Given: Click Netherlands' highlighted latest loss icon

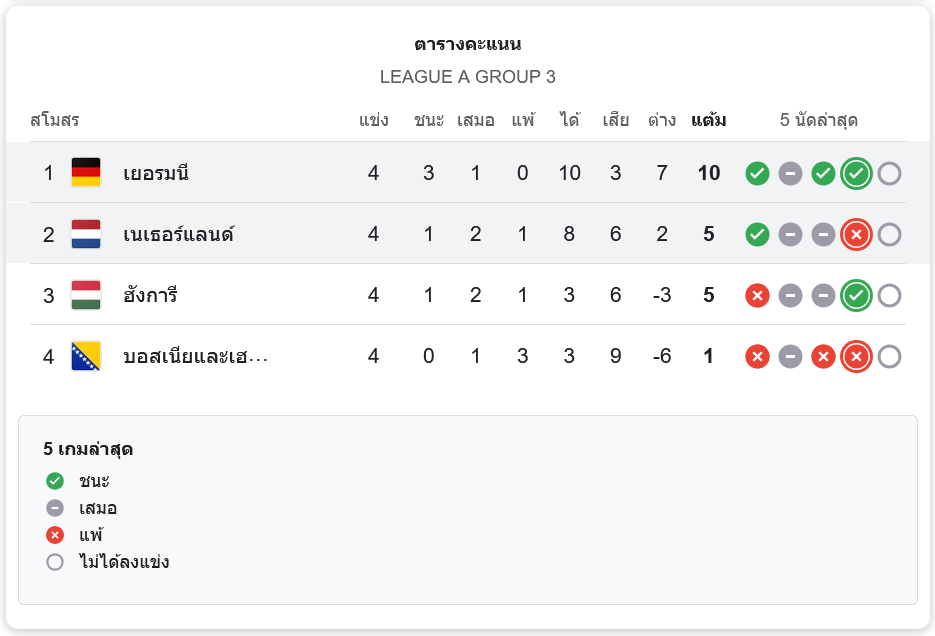Looking at the screenshot, I should click(x=855, y=234).
